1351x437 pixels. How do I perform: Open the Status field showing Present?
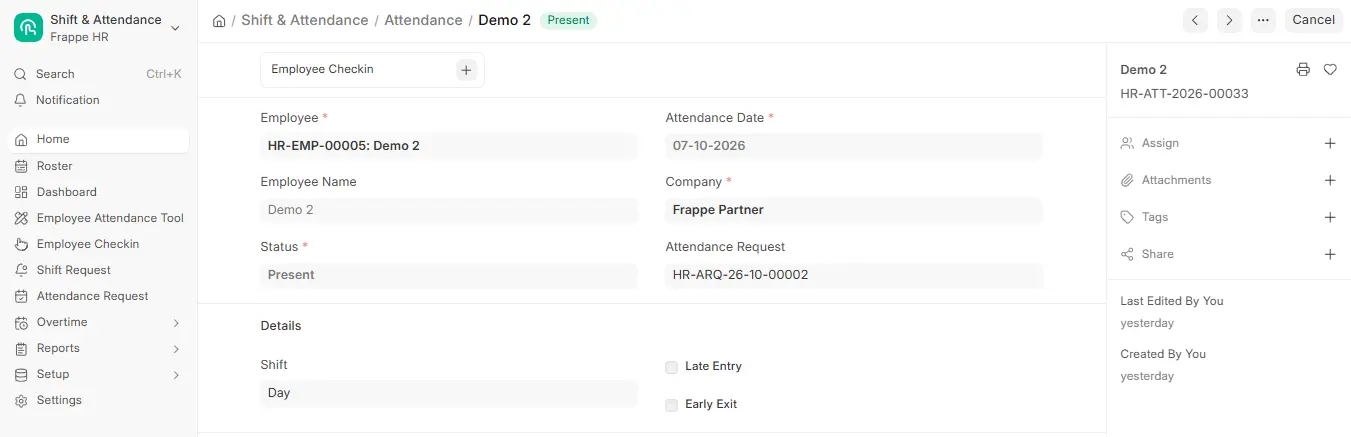tap(449, 275)
